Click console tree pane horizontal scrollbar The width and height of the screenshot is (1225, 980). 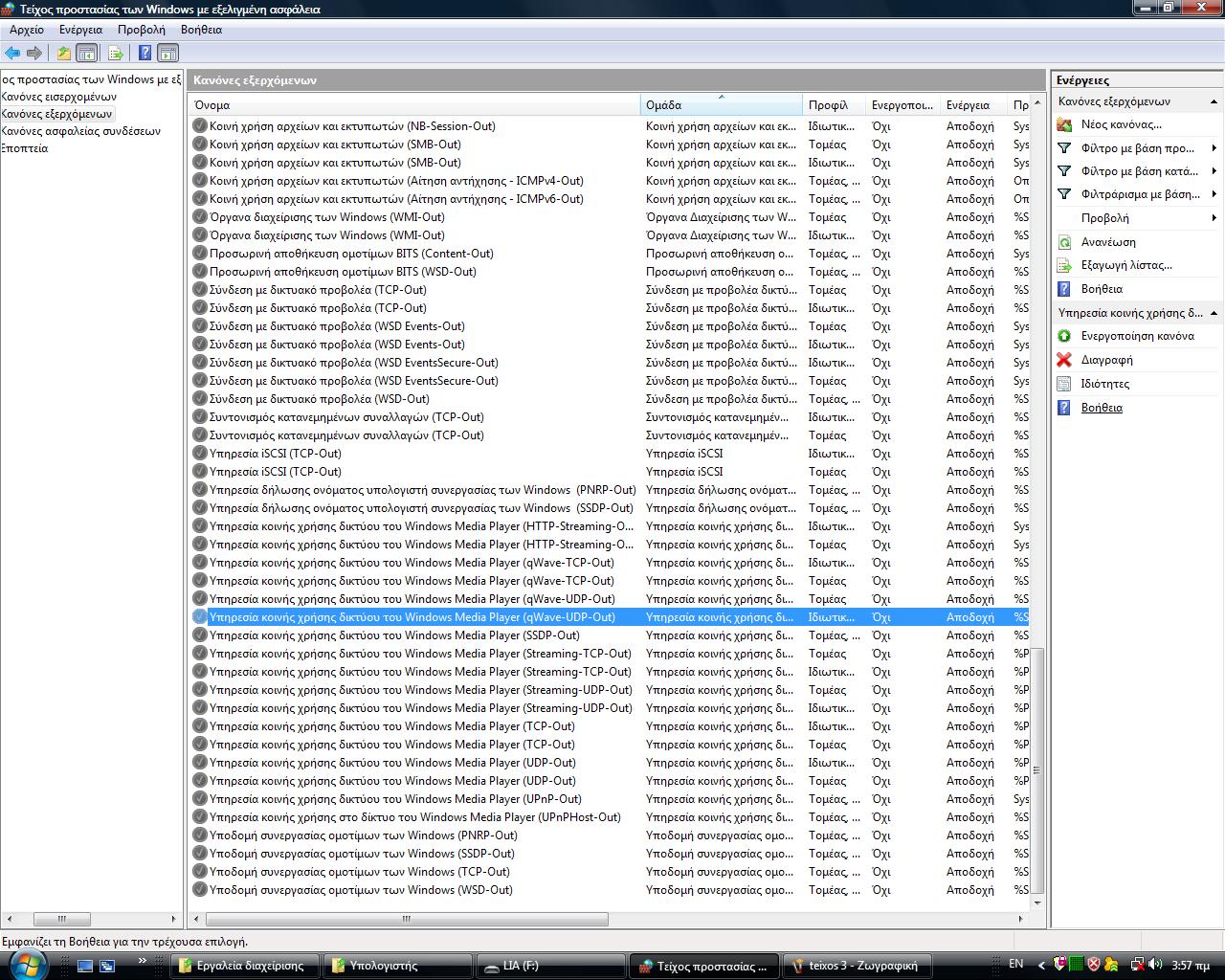coord(61,919)
